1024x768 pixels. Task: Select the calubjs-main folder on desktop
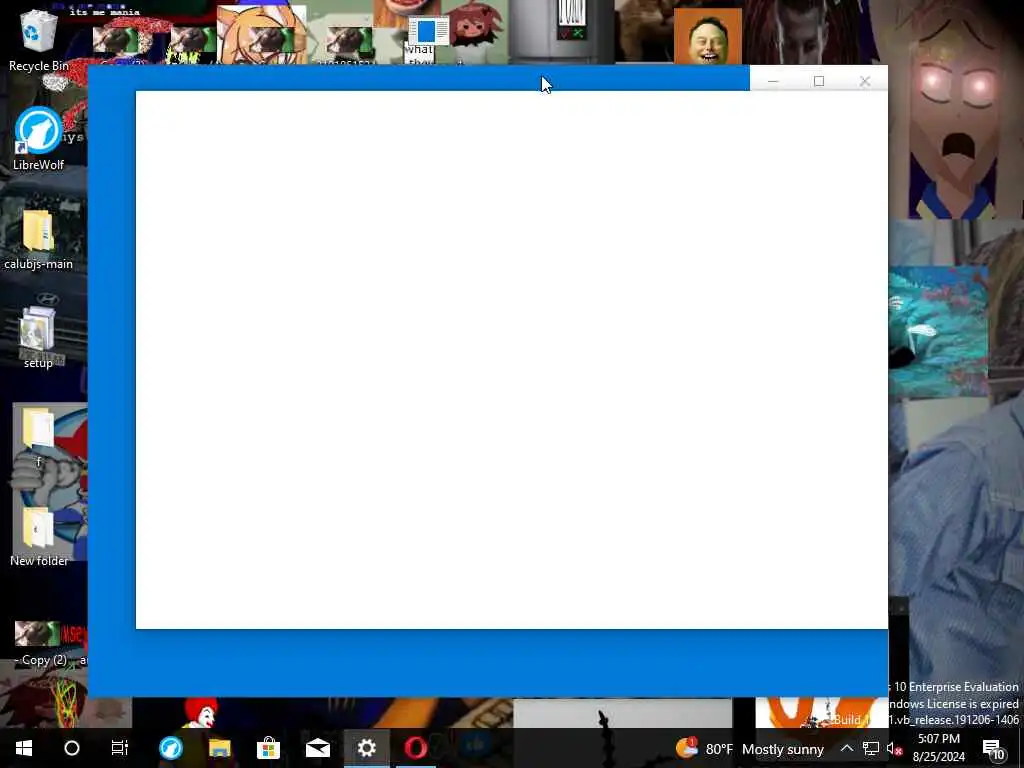(38, 239)
